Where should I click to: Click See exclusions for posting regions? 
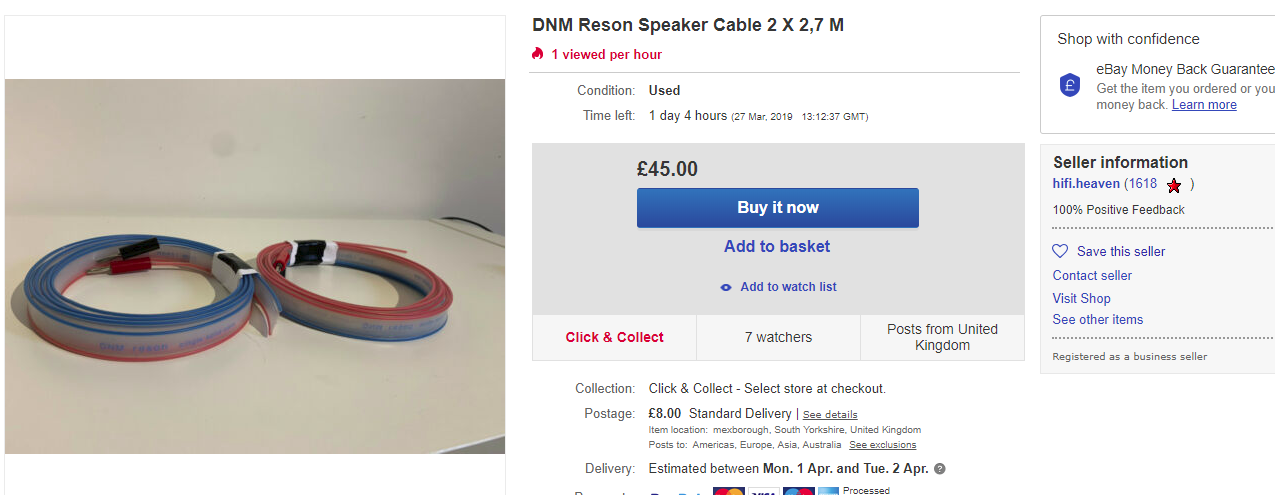click(x=882, y=445)
